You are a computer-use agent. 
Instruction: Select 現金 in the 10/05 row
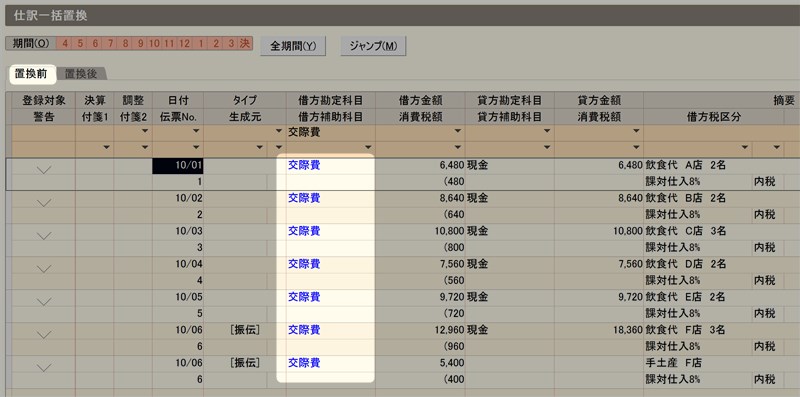coord(477,297)
